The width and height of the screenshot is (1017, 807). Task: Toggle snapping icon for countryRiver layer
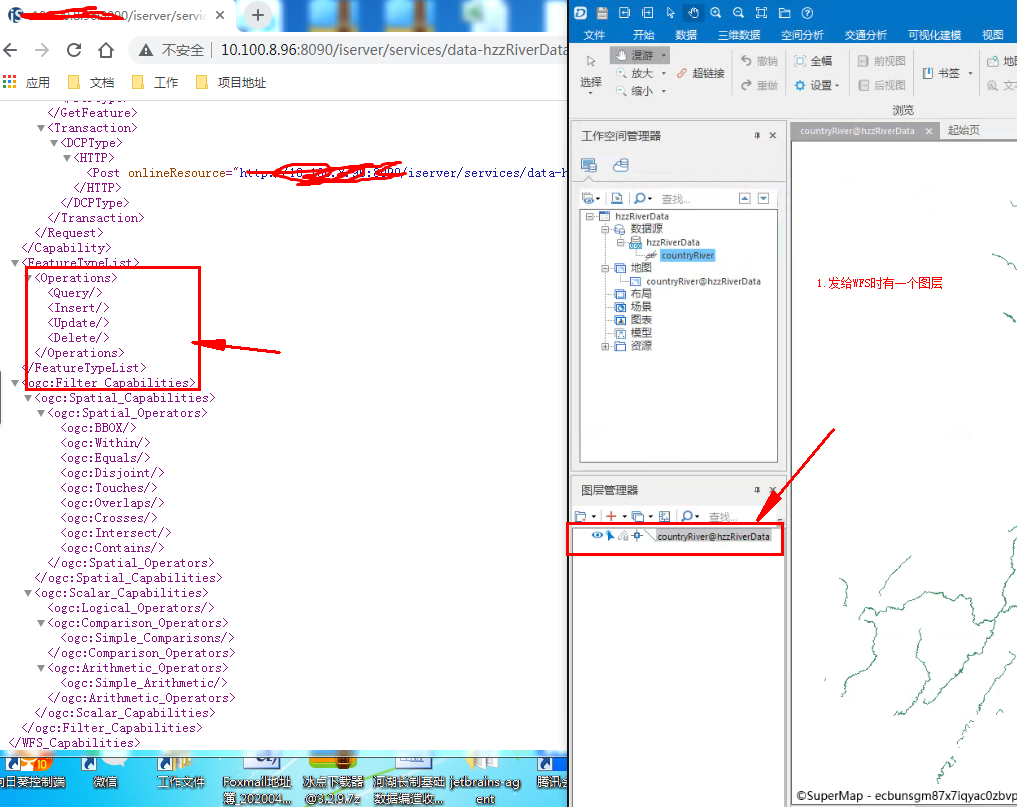click(x=636, y=536)
